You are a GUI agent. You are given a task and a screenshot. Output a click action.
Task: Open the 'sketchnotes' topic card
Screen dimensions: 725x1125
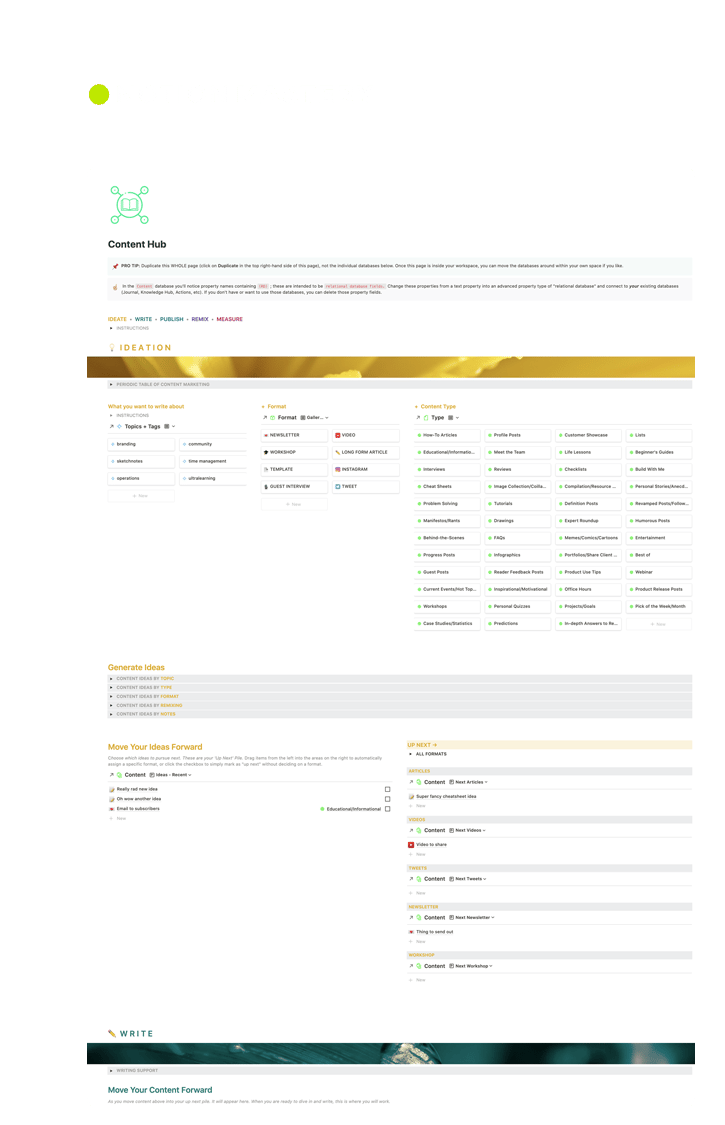[x=141, y=461]
